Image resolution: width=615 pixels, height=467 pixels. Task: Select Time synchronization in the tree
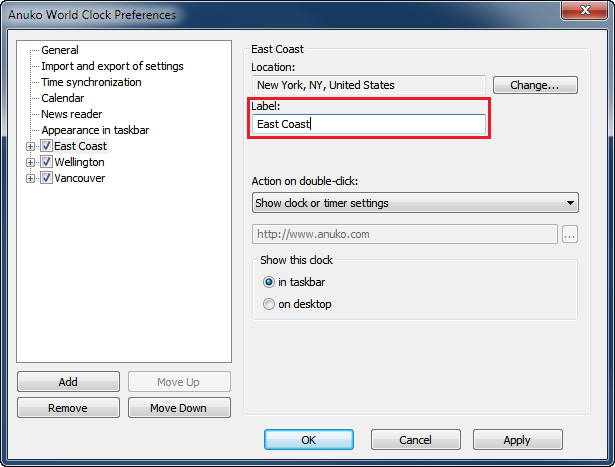coord(91,82)
